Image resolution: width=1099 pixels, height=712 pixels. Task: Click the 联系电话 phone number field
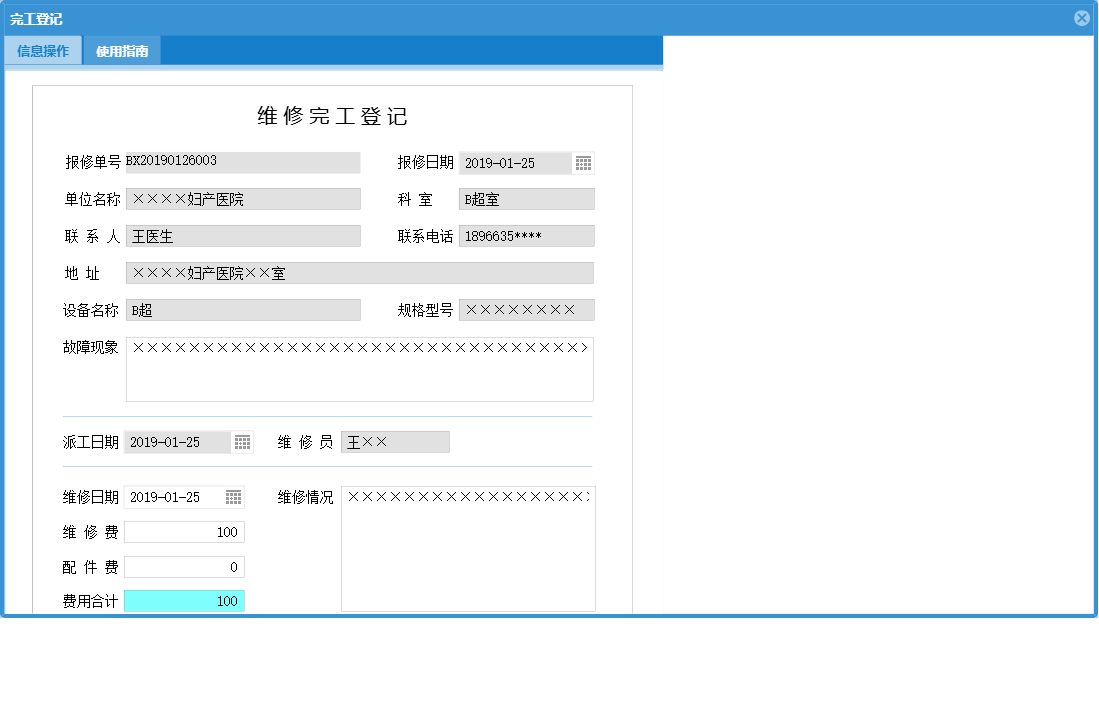click(x=527, y=235)
